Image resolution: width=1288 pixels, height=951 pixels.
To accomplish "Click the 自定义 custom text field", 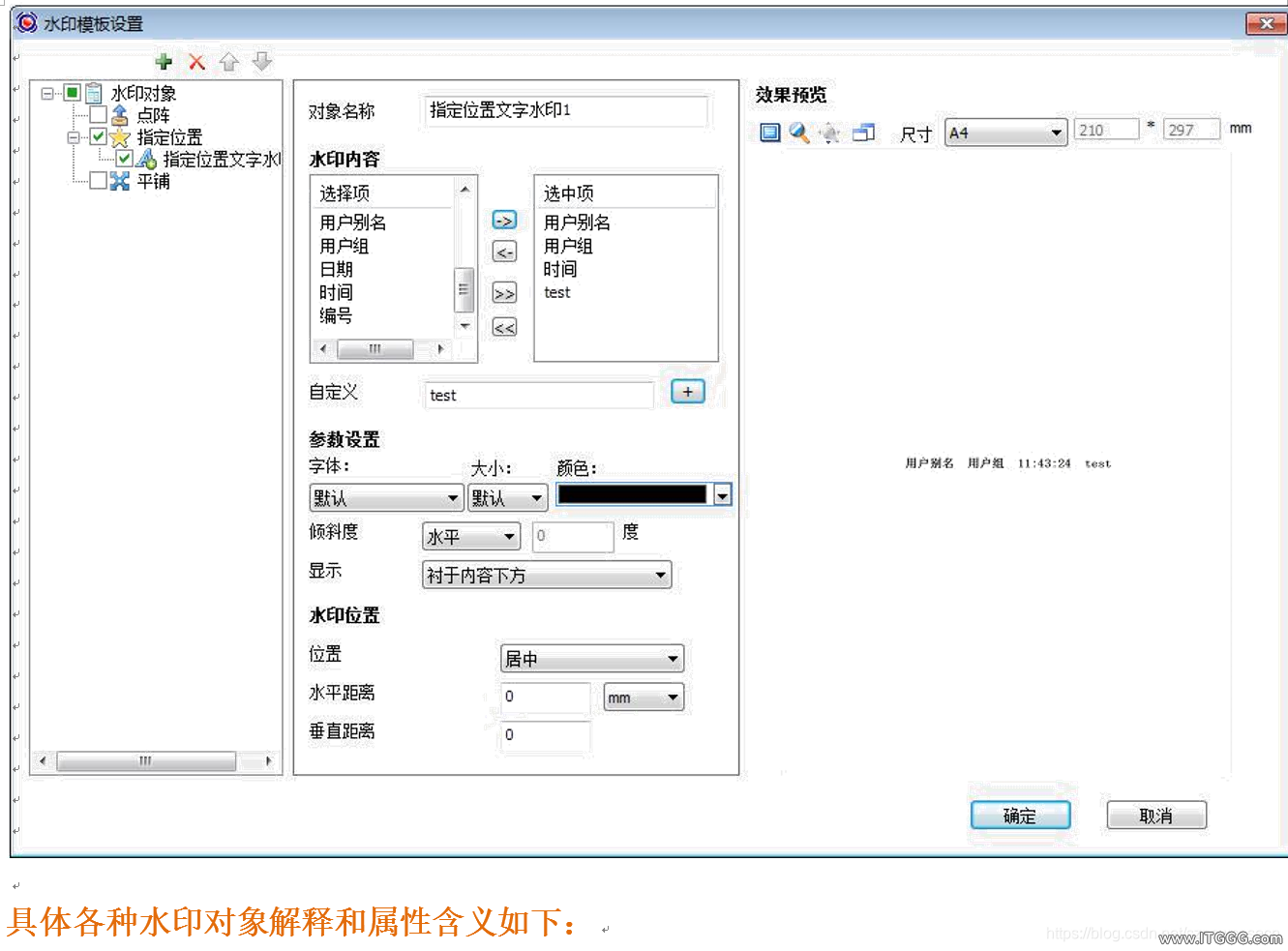I will point(539,395).
